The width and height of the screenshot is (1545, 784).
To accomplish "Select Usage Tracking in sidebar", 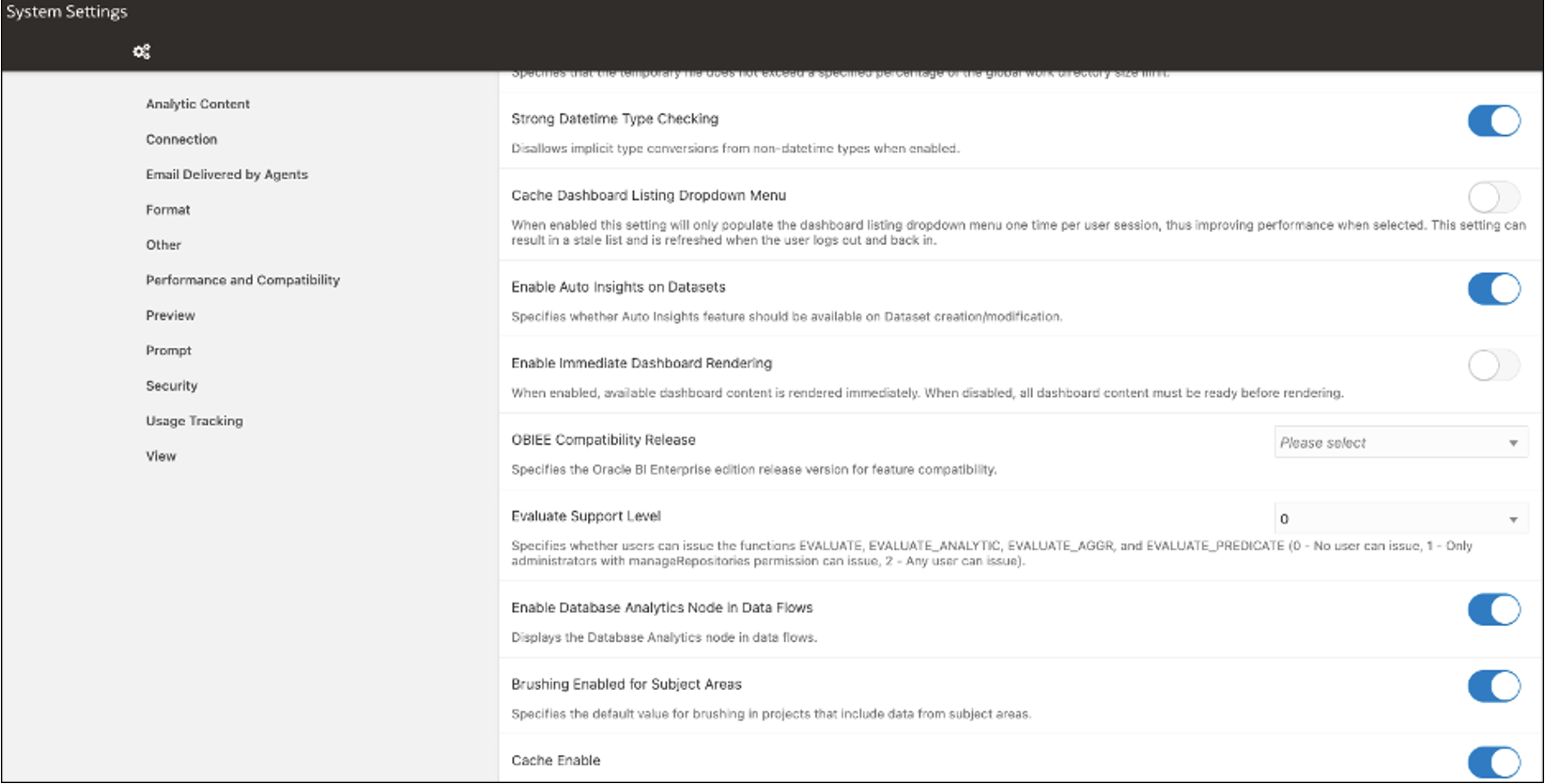I will [x=194, y=421].
